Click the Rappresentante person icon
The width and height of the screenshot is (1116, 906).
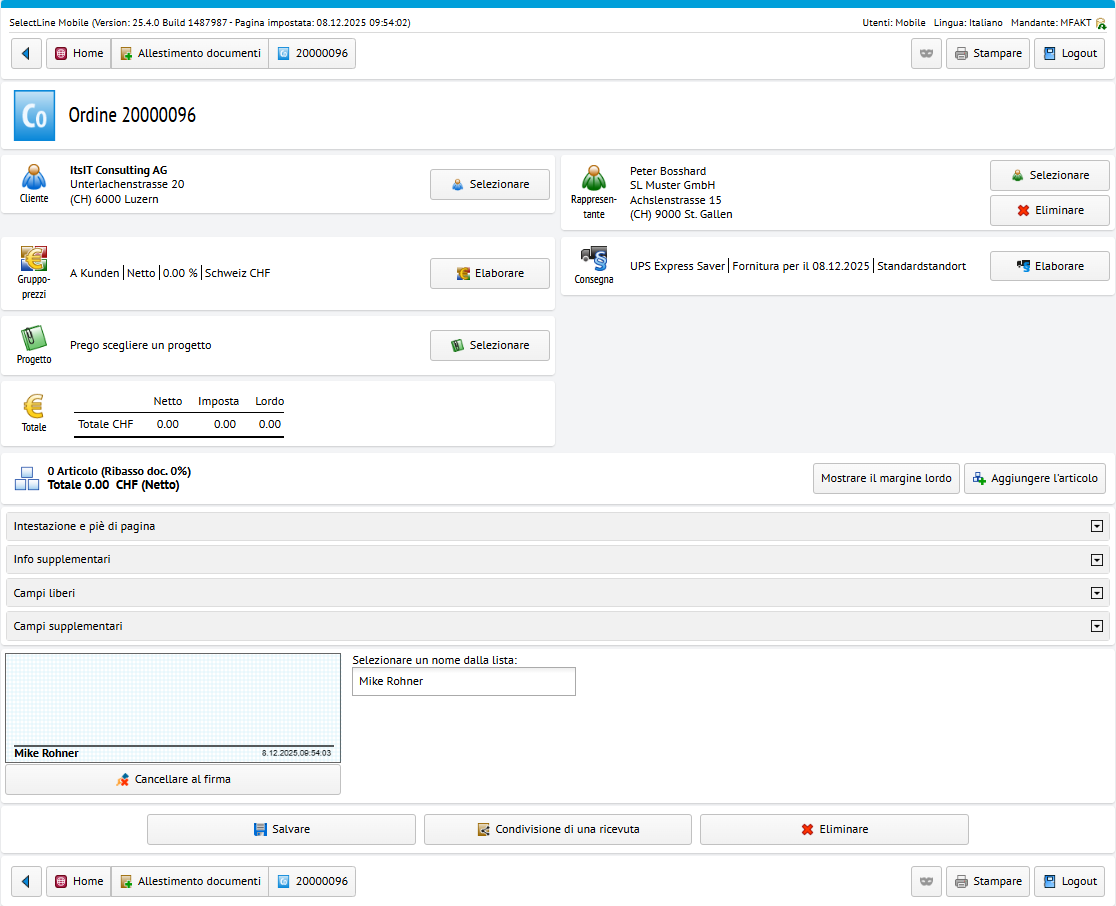click(594, 177)
